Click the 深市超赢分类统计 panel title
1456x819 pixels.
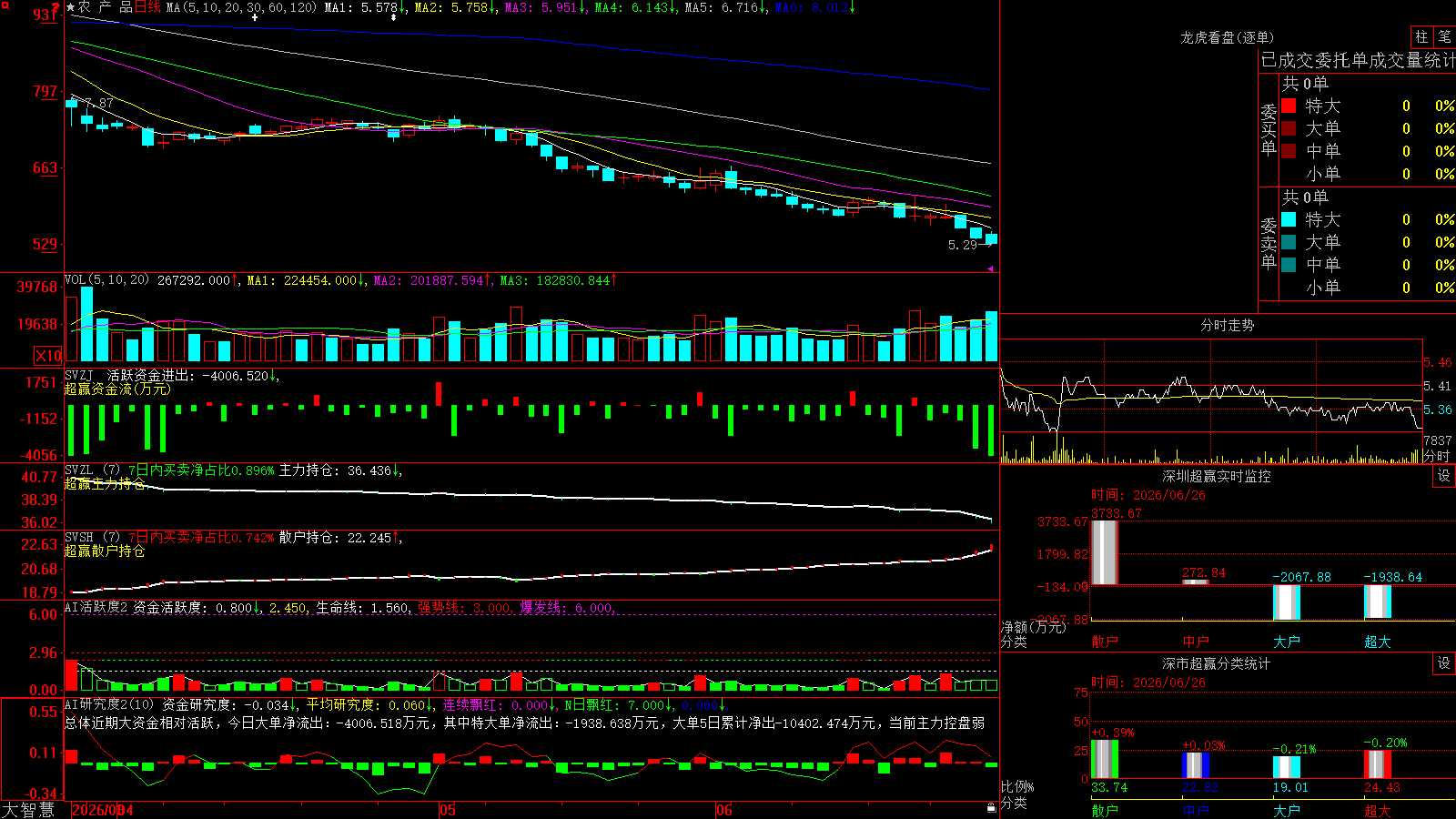[x=1216, y=663]
